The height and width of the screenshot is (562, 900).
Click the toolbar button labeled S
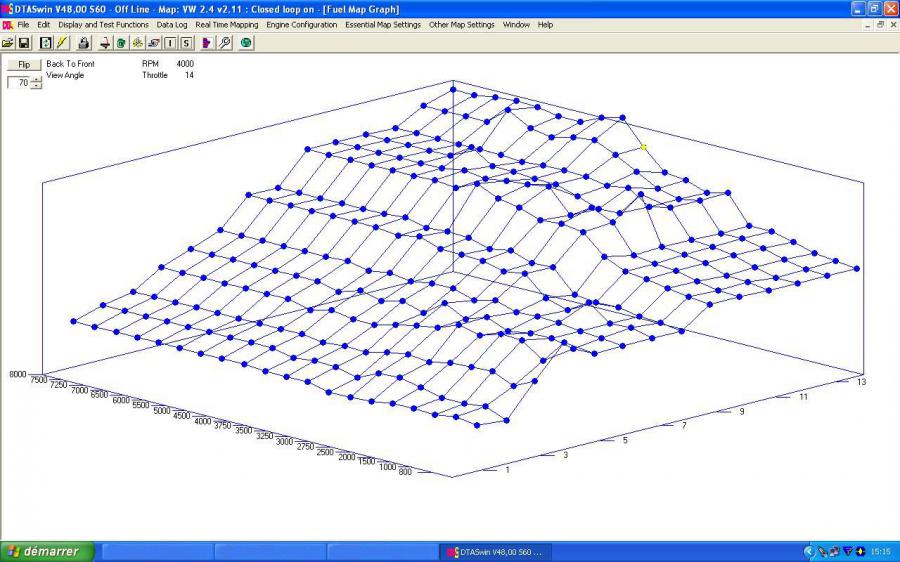coord(186,43)
